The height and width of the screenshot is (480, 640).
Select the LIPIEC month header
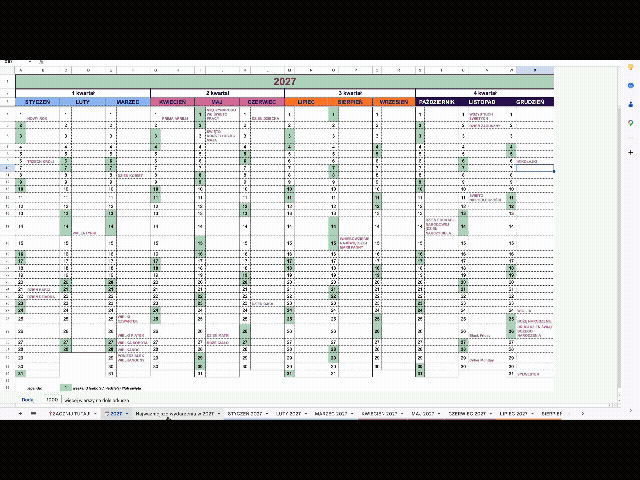coord(306,102)
